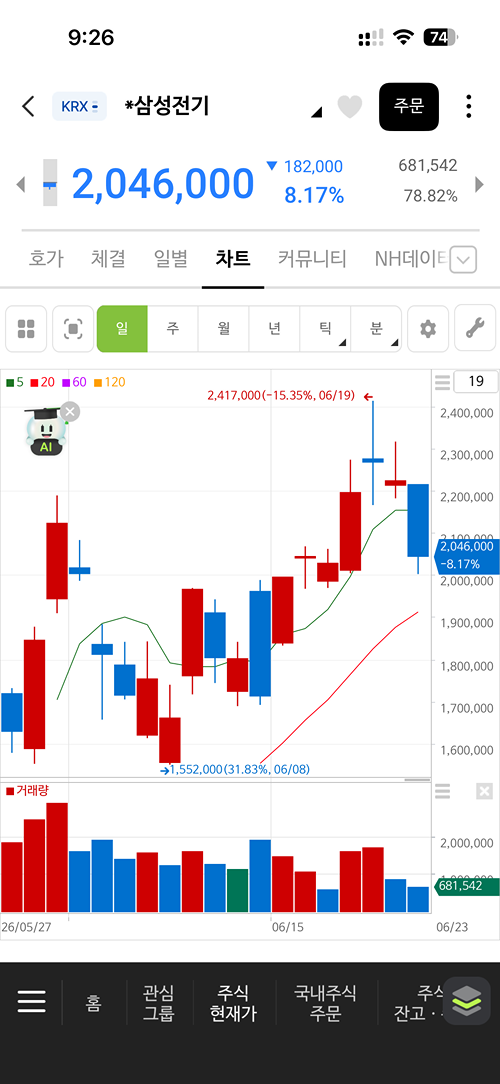Edit the candle count field showing 19
This screenshot has height=1084, width=500.
point(476,382)
